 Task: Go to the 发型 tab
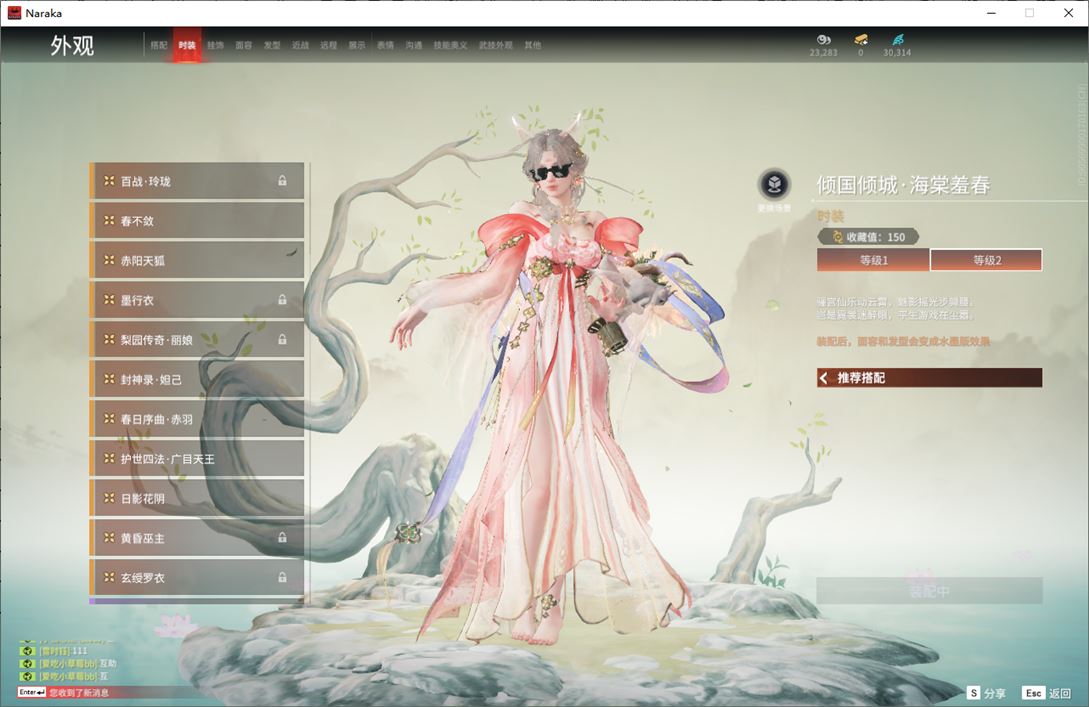[272, 45]
